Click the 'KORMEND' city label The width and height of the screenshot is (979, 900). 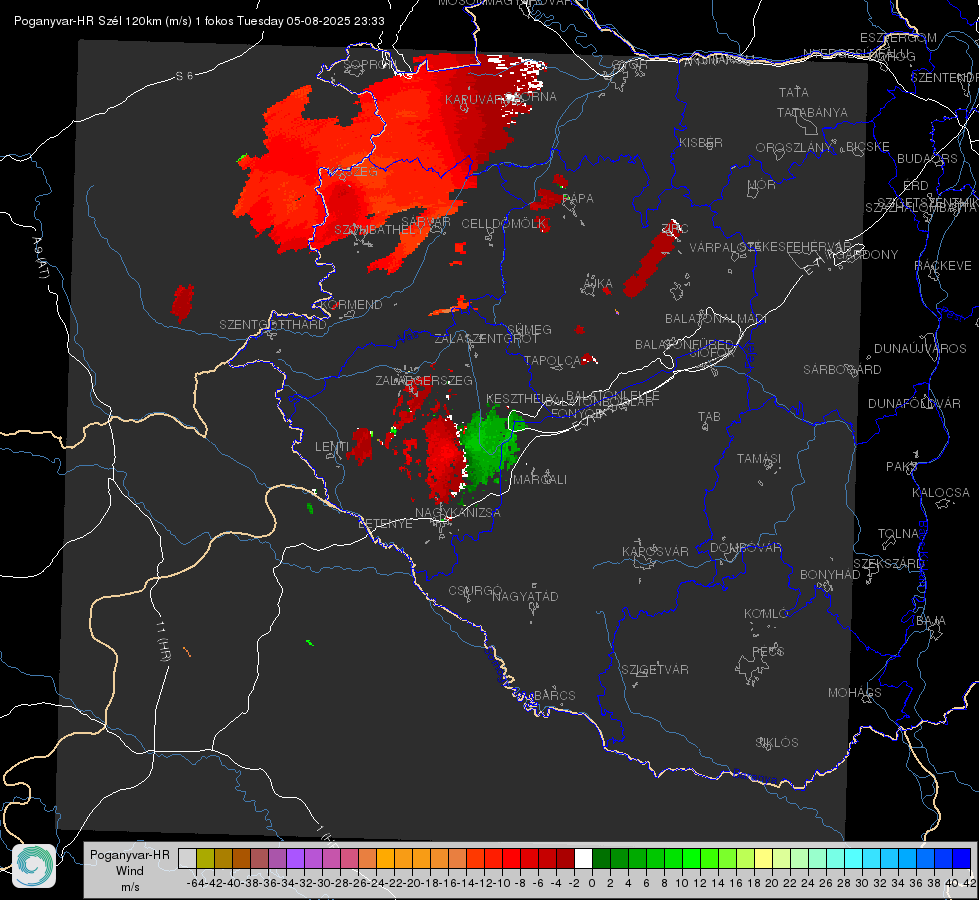(352, 305)
